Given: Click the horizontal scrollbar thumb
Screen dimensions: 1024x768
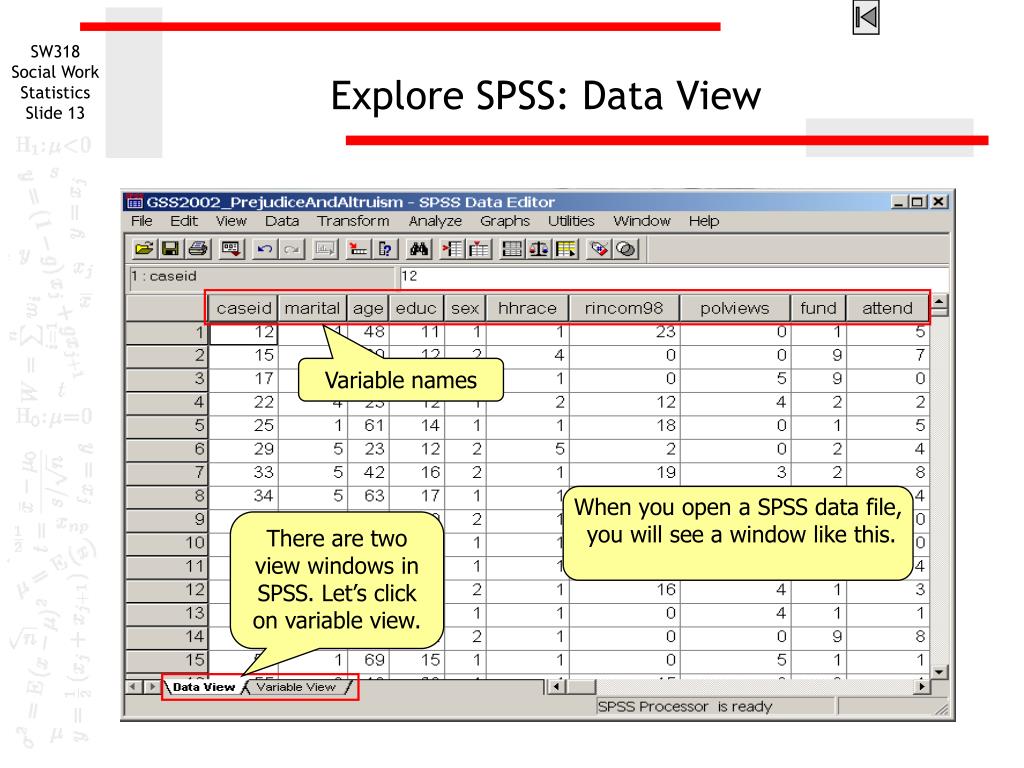Looking at the screenshot, I should click(580, 686).
